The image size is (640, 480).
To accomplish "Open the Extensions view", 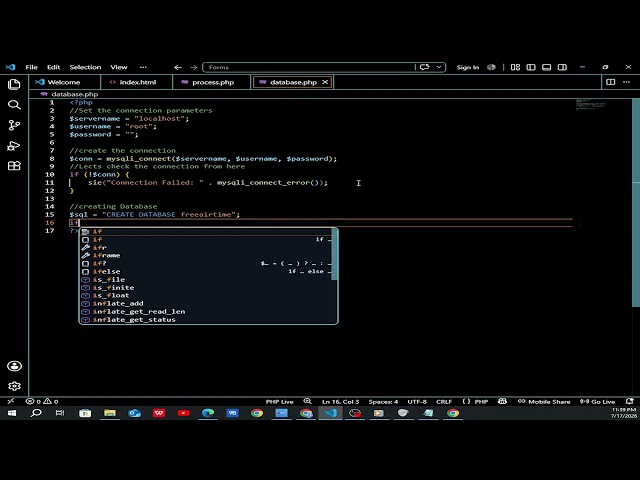I will point(14,166).
